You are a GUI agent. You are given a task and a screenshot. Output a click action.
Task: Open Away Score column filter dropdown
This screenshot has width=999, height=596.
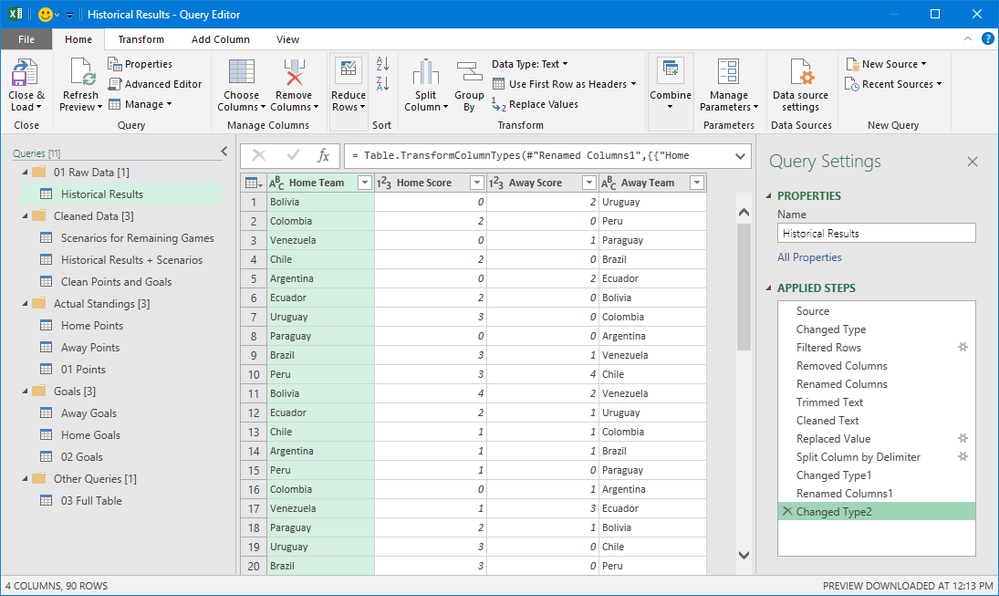[x=589, y=183]
